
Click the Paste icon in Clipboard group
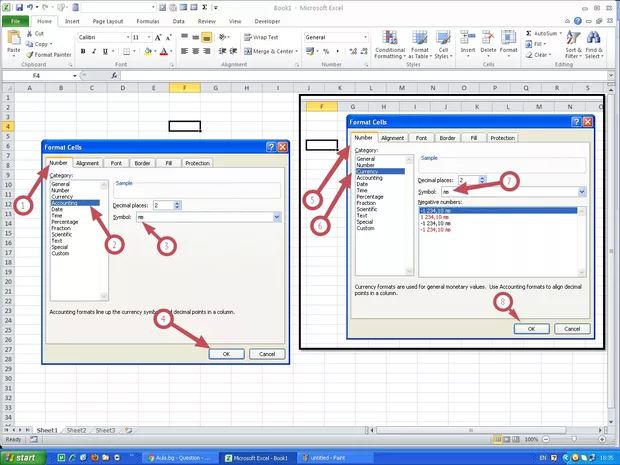(x=14, y=38)
